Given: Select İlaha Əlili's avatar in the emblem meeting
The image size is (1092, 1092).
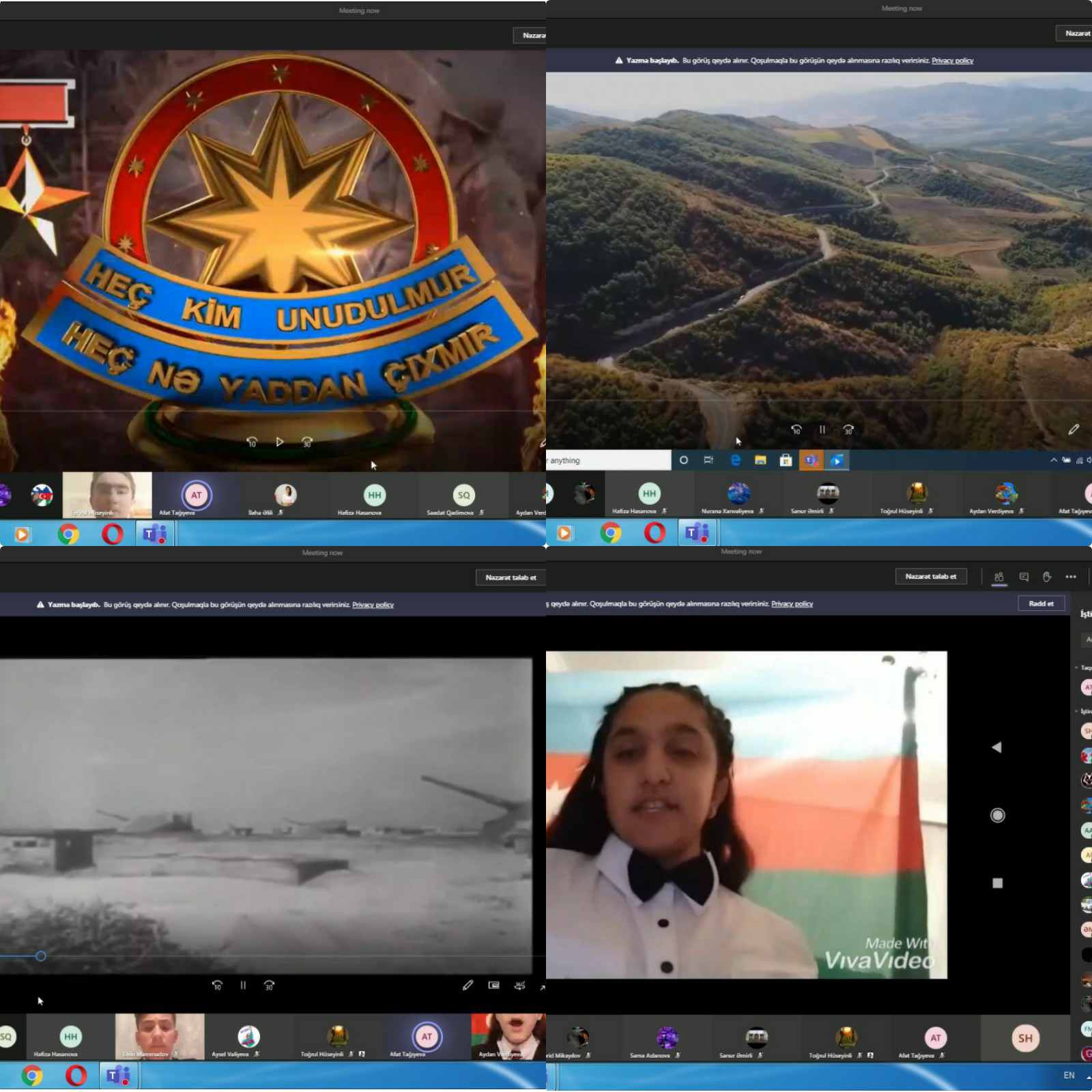Looking at the screenshot, I should tap(285, 495).
